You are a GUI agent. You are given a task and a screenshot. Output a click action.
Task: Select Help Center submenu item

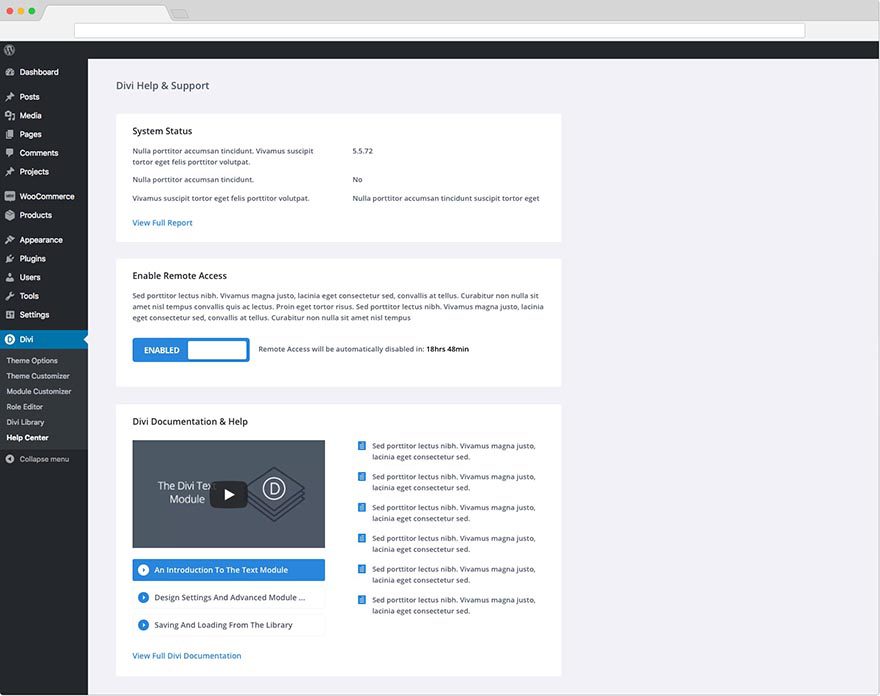pyautogui.click(x=28, y=438)
